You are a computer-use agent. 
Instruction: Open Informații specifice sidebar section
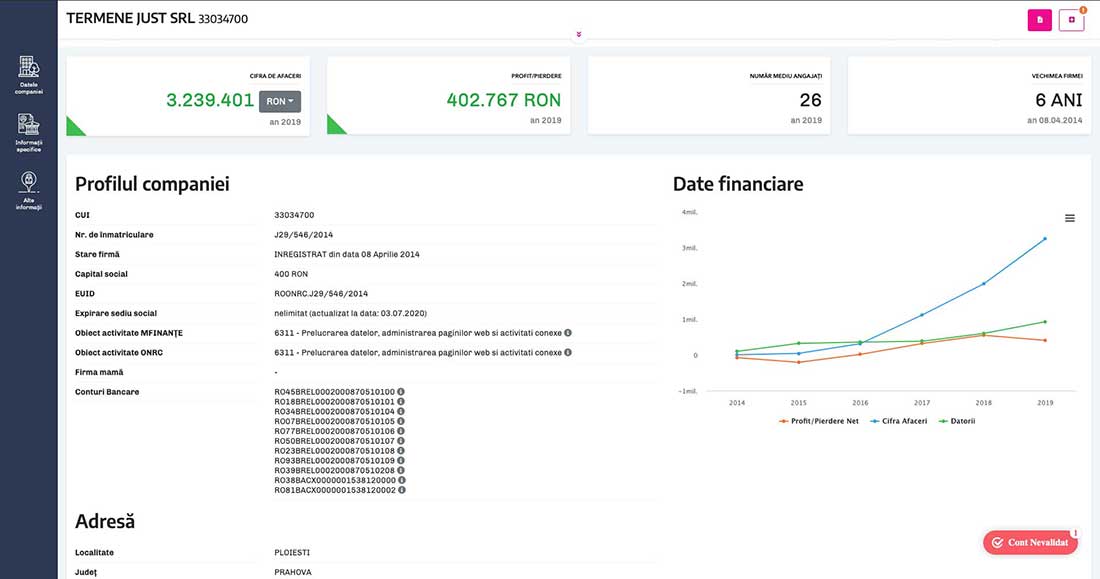[28, 132]
